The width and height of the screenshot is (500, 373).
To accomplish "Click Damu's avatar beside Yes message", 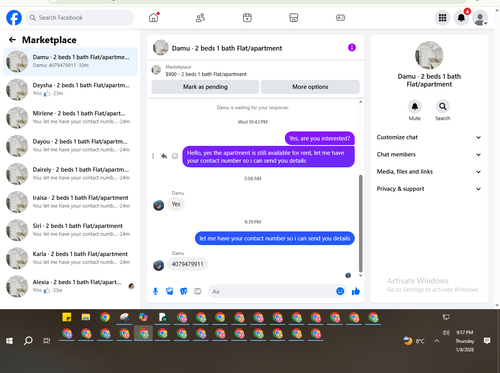I will (158, 205).
